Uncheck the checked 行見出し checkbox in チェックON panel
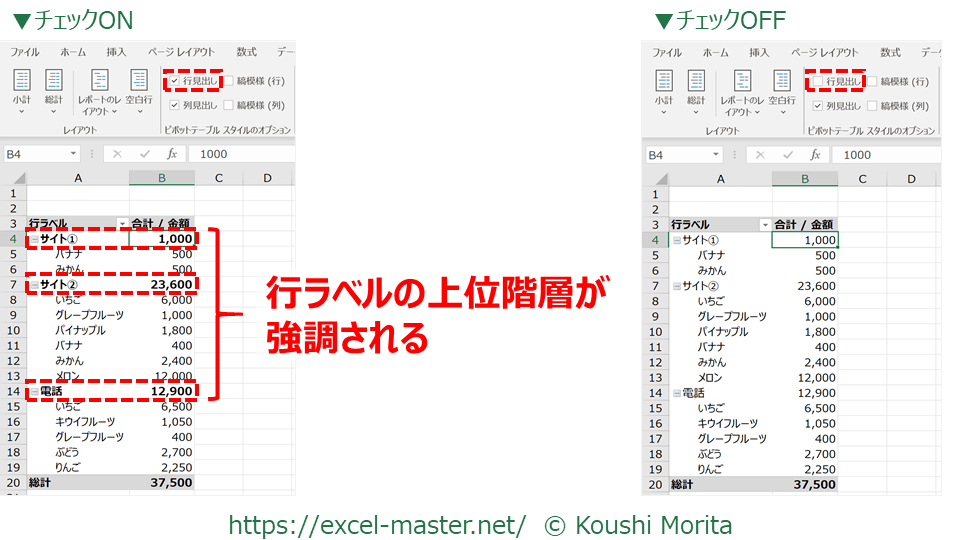Viewport: 960px width, 540px height. (x=175, y=81)
